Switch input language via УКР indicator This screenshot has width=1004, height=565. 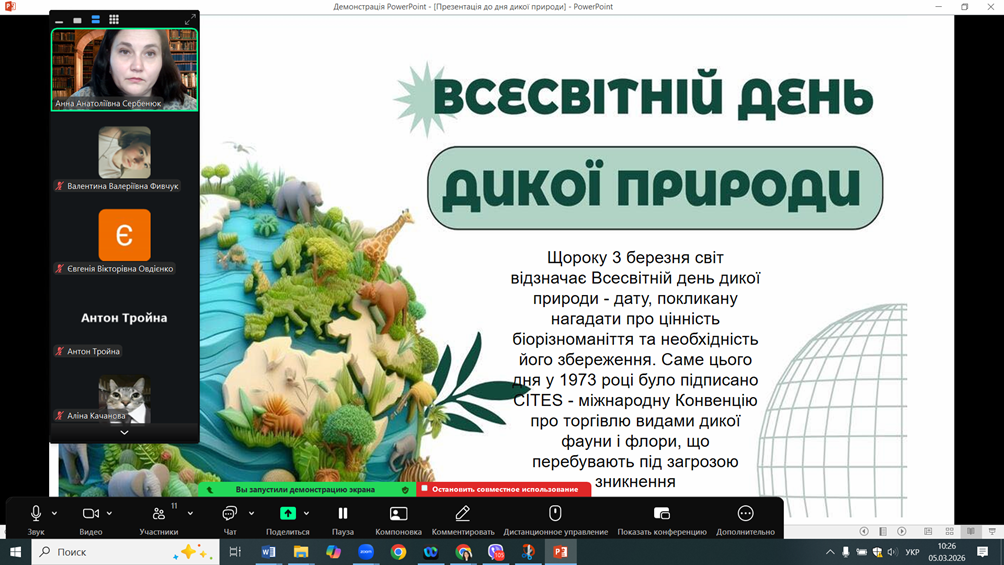coord(912,552)
